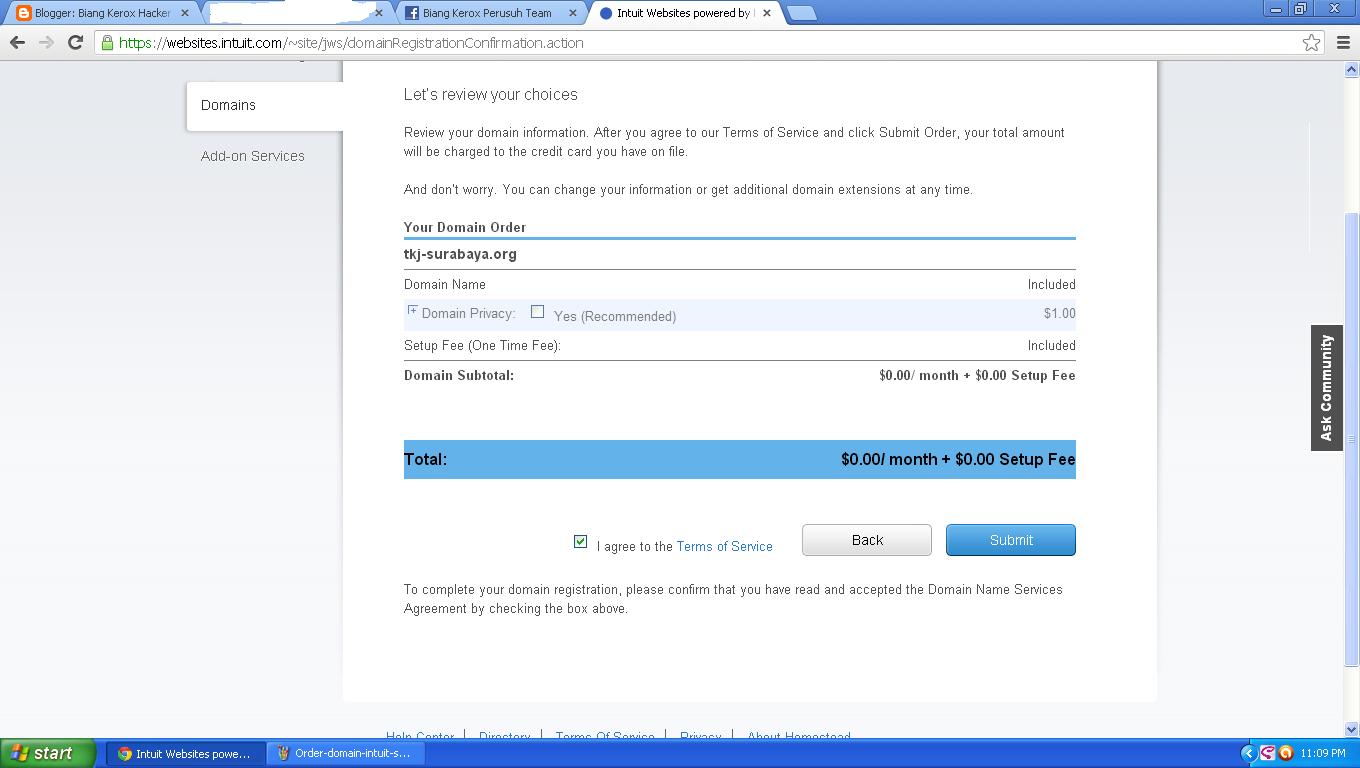
Task: Open the Ask Community side tab
Action: [x=1326, y=388]
